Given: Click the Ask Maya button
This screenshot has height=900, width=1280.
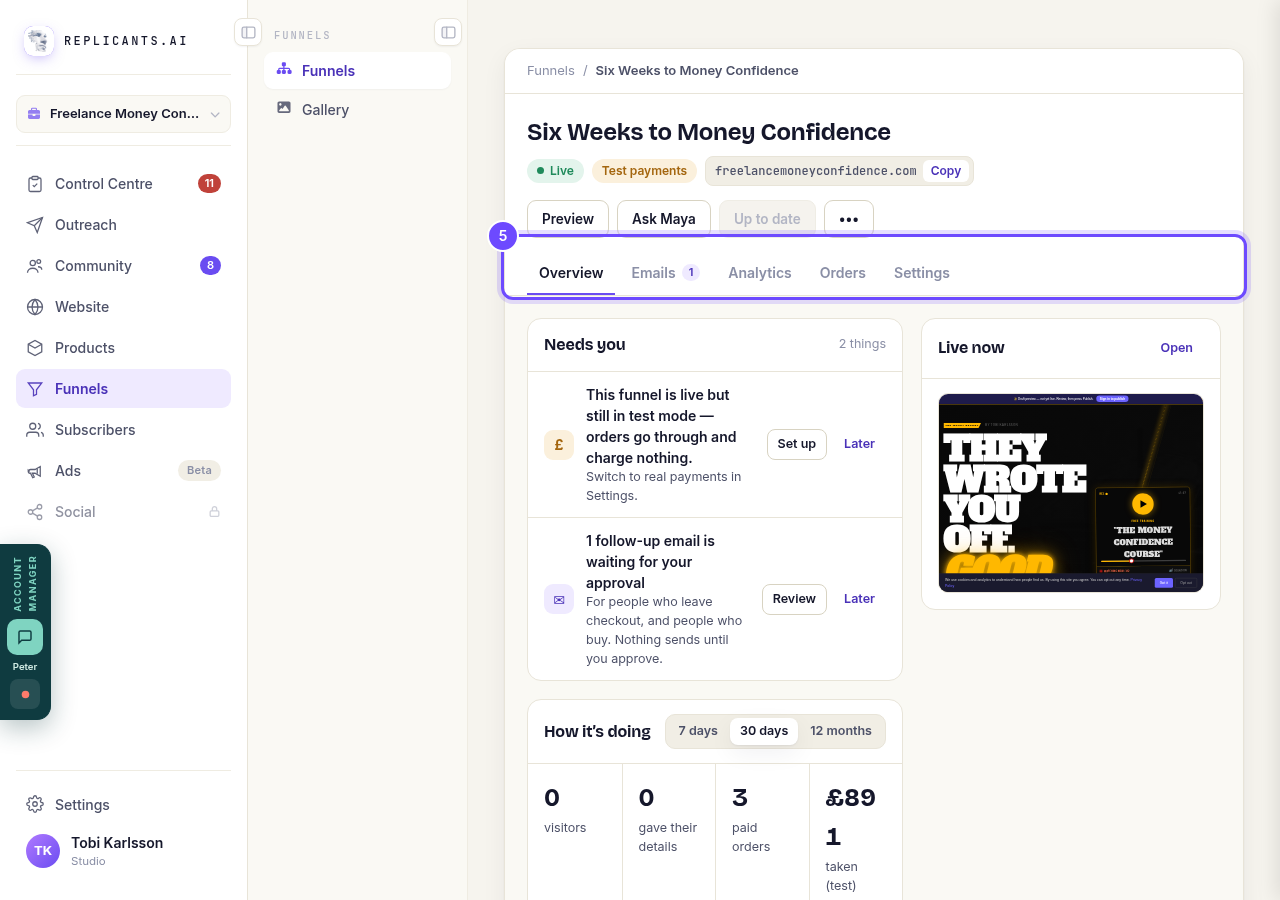Looking at the screenshot, I should coord(664,219).
